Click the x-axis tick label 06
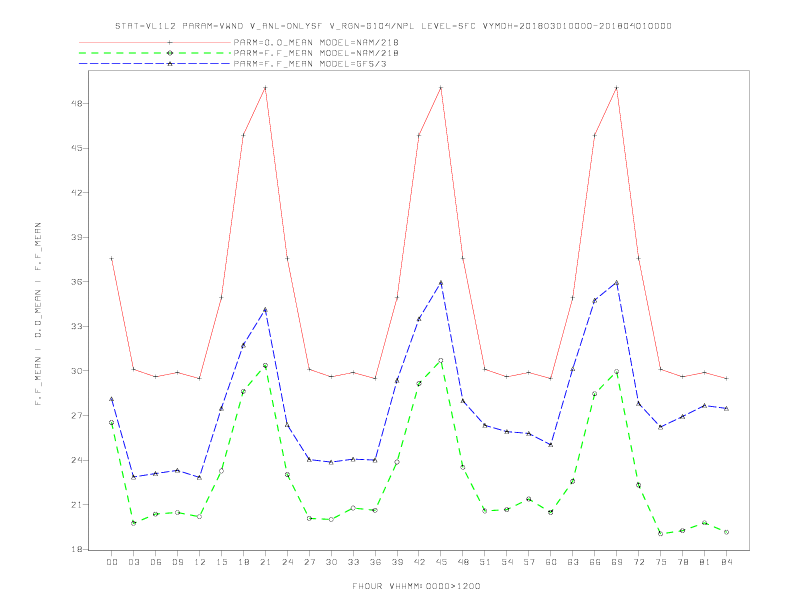The width and height of the screenshot is (792, 612). coord(156,562)
